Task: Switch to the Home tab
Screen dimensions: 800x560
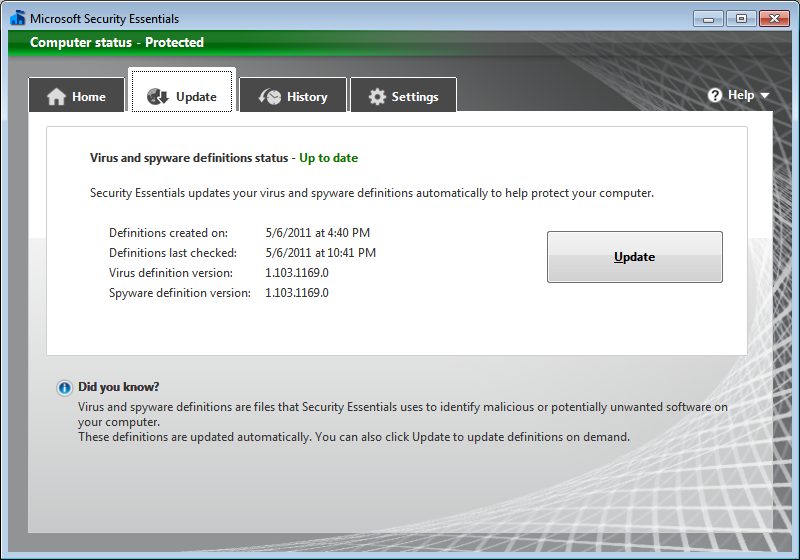Action: 88,97
